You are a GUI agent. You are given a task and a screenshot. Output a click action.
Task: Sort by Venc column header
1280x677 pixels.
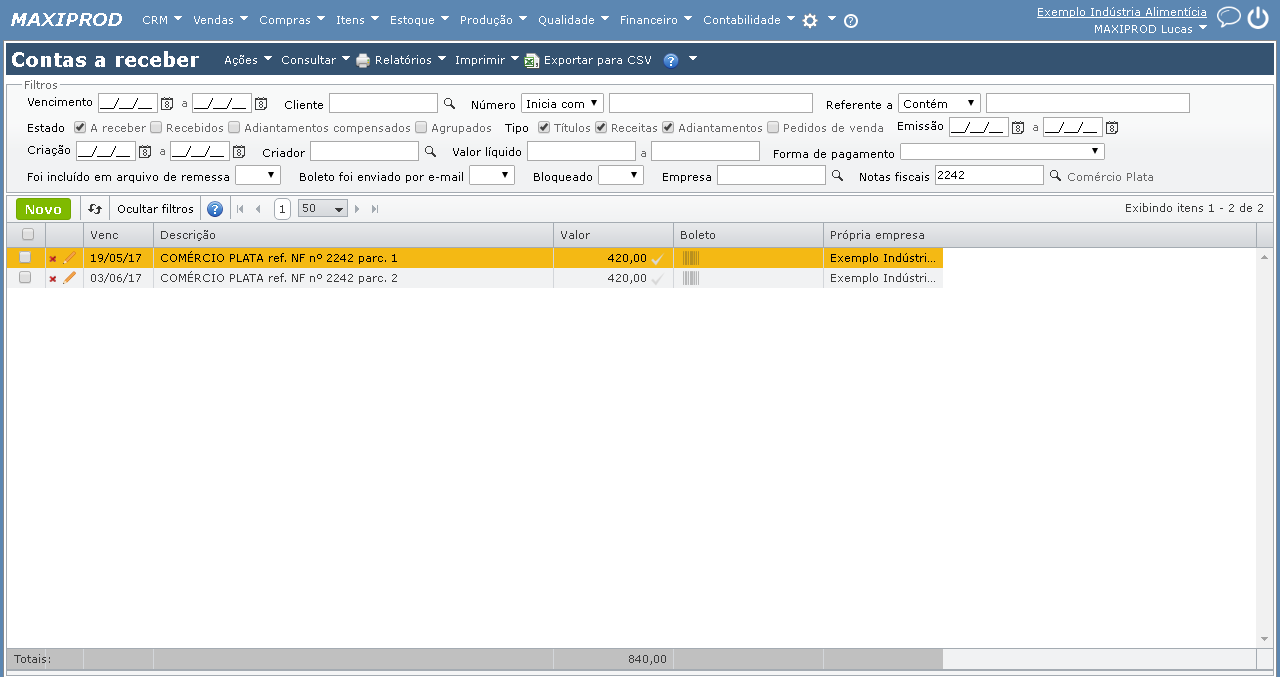pos(118,235)
